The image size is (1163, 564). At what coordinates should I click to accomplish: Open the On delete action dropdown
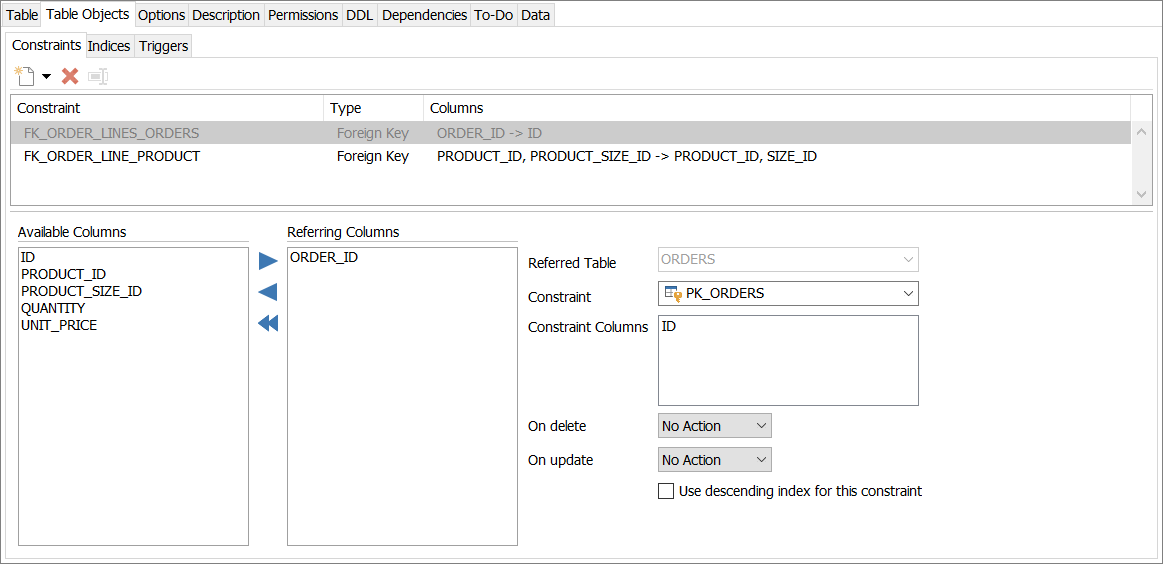click(761, 426)
